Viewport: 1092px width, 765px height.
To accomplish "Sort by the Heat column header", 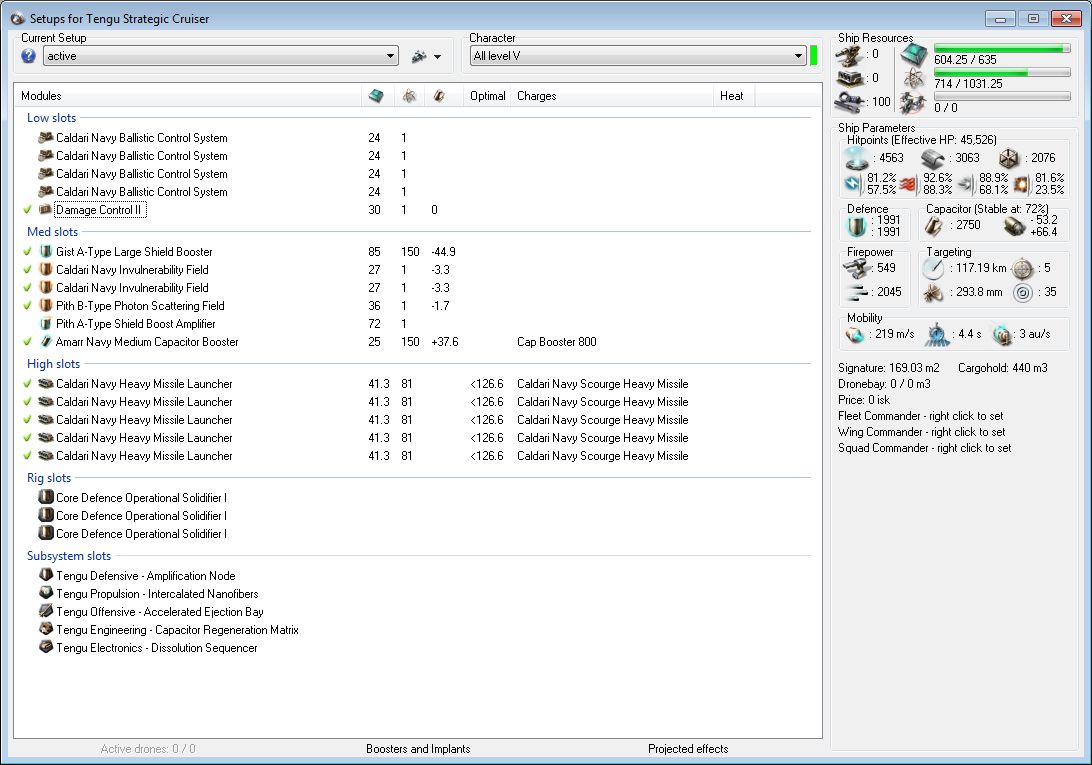I will click(734, 96).
